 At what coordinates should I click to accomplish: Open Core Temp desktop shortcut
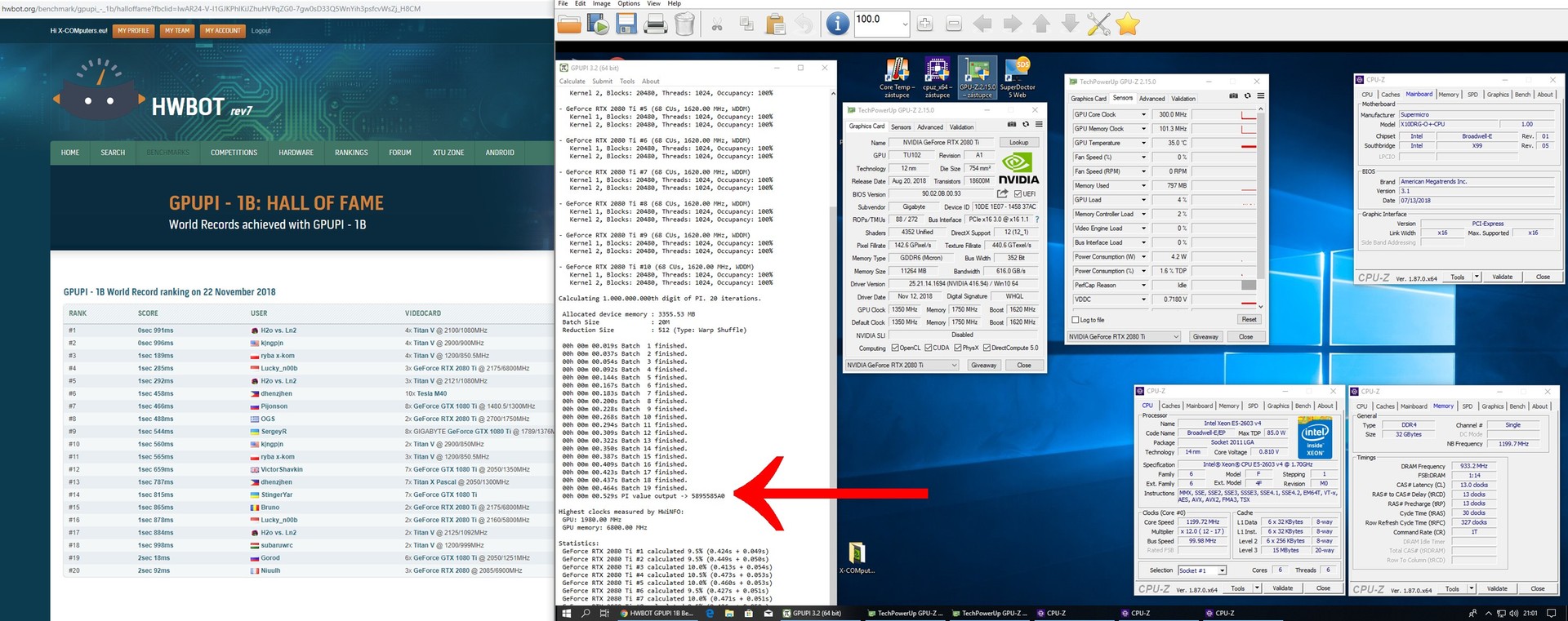897,78
